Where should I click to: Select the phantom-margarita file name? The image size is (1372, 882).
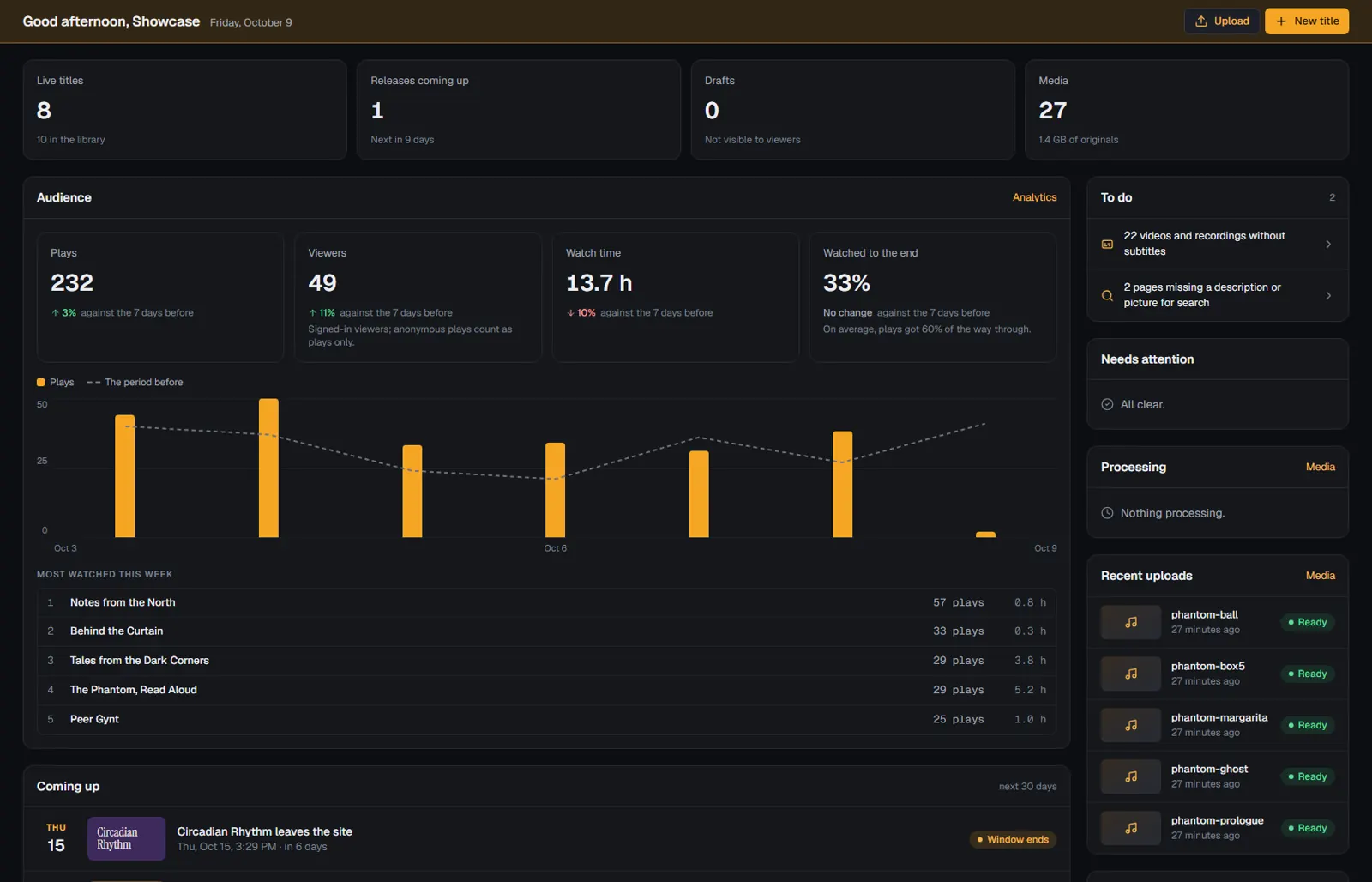[x=1219, y=718]
